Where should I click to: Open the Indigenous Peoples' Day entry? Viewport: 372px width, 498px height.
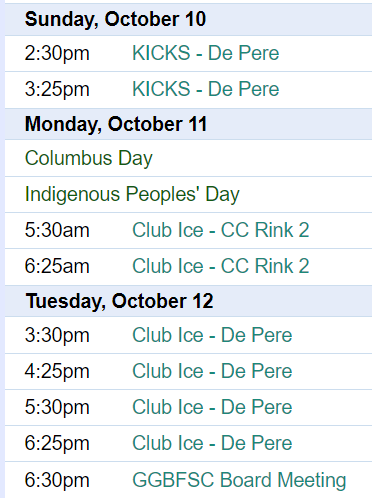coord(132,194)
